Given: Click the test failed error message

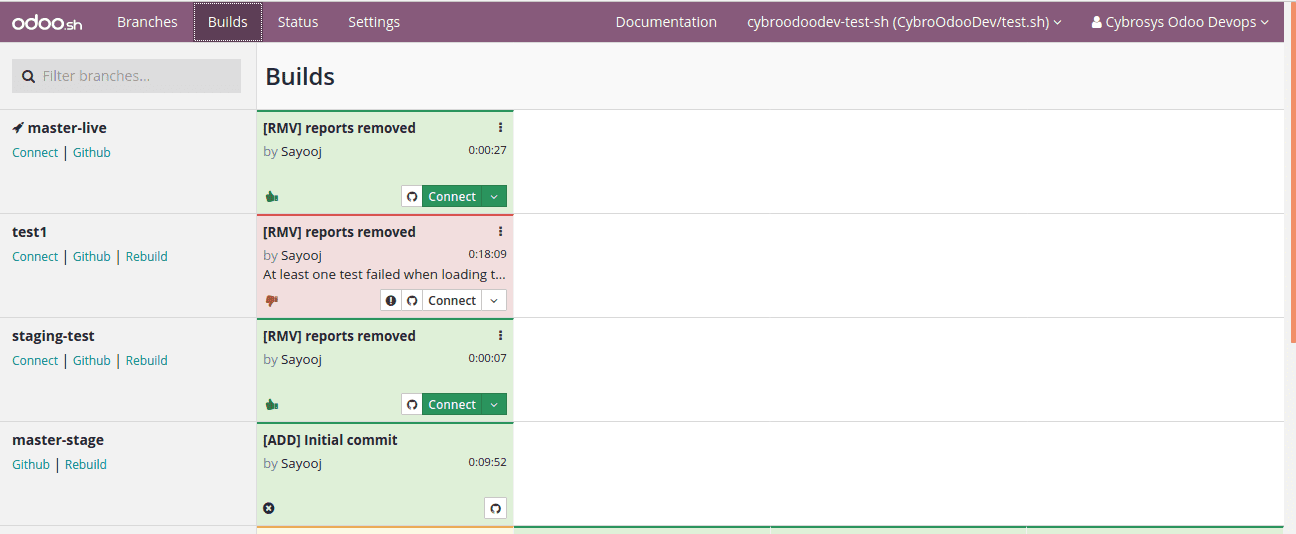Looking at the screenshot, I should [384, 274].
